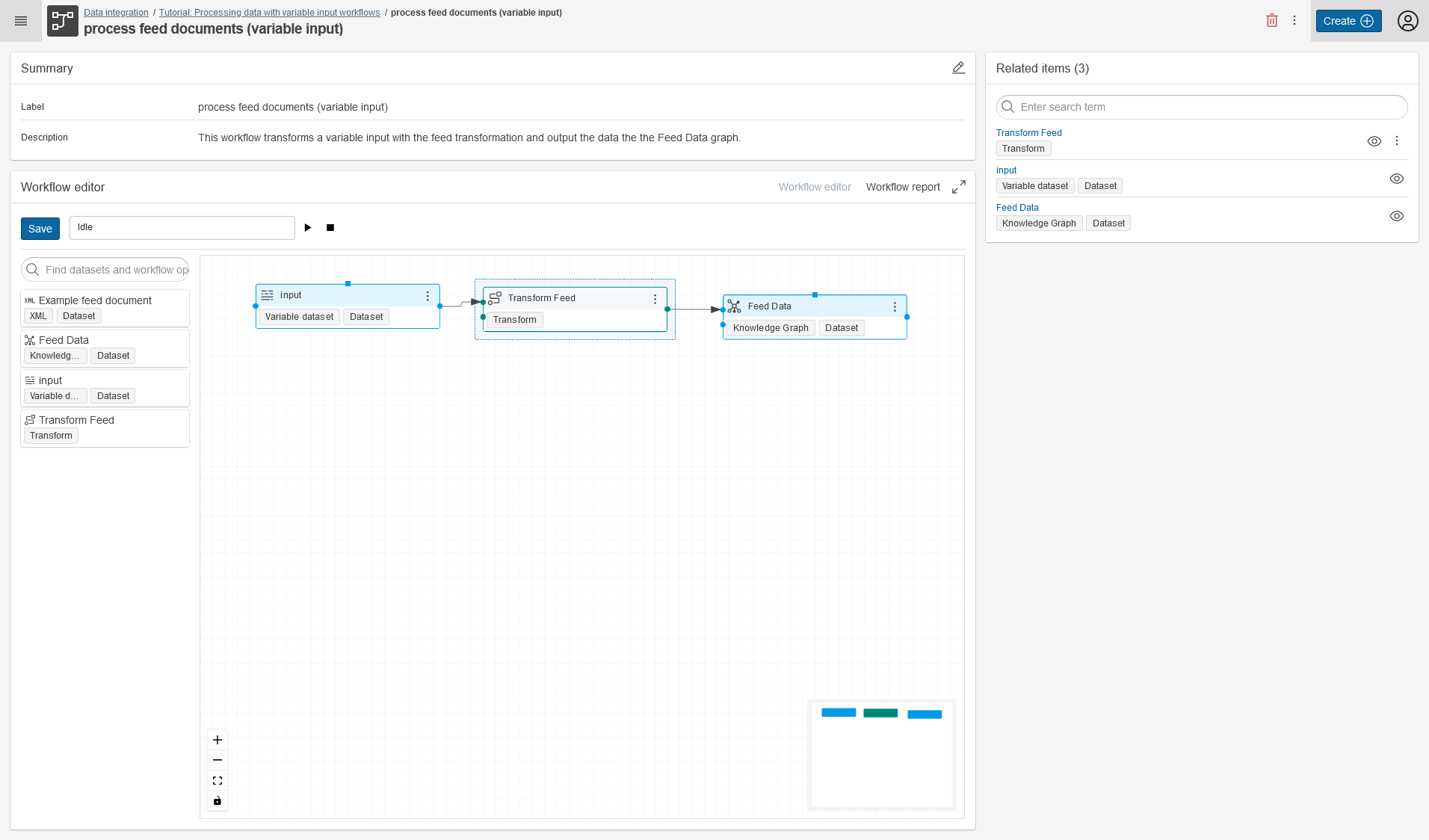Image resolution: width=1429 pixels, height=840 pixels.
Task: Open the hamburger navigation menu
Action: [x=21, y=21]
